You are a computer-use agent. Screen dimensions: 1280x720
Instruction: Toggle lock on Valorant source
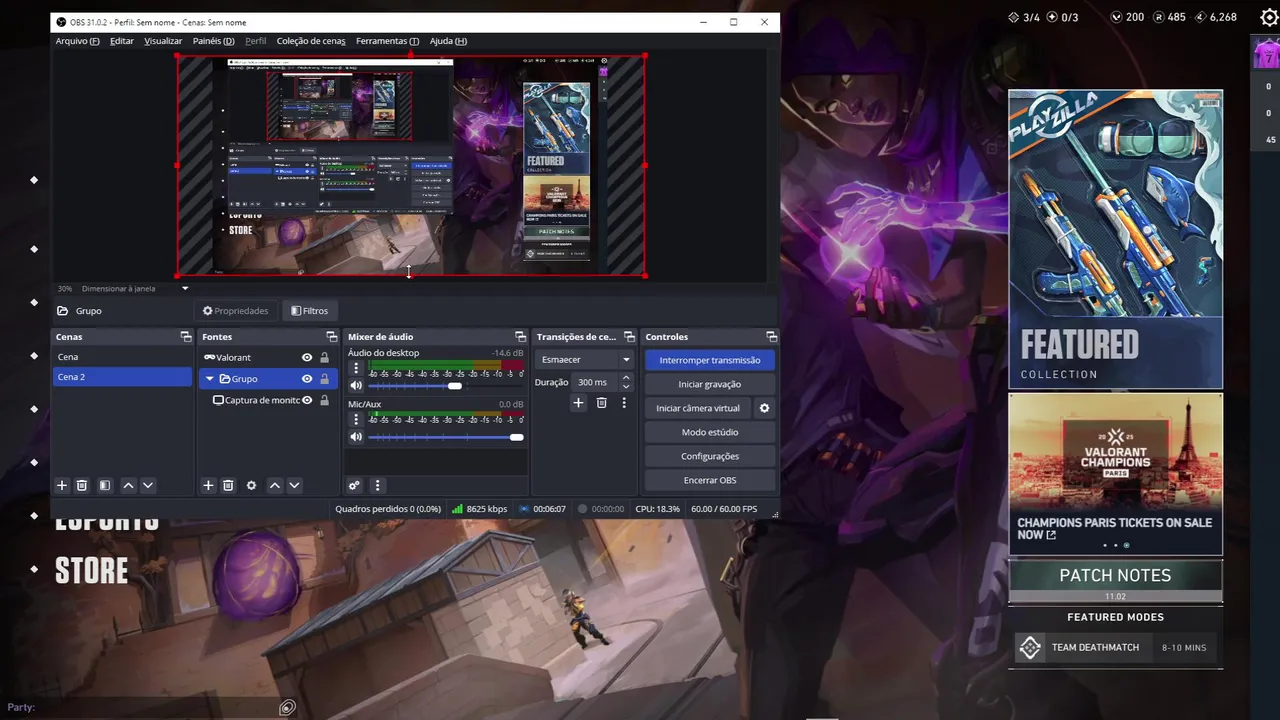[x=324, y=357]
